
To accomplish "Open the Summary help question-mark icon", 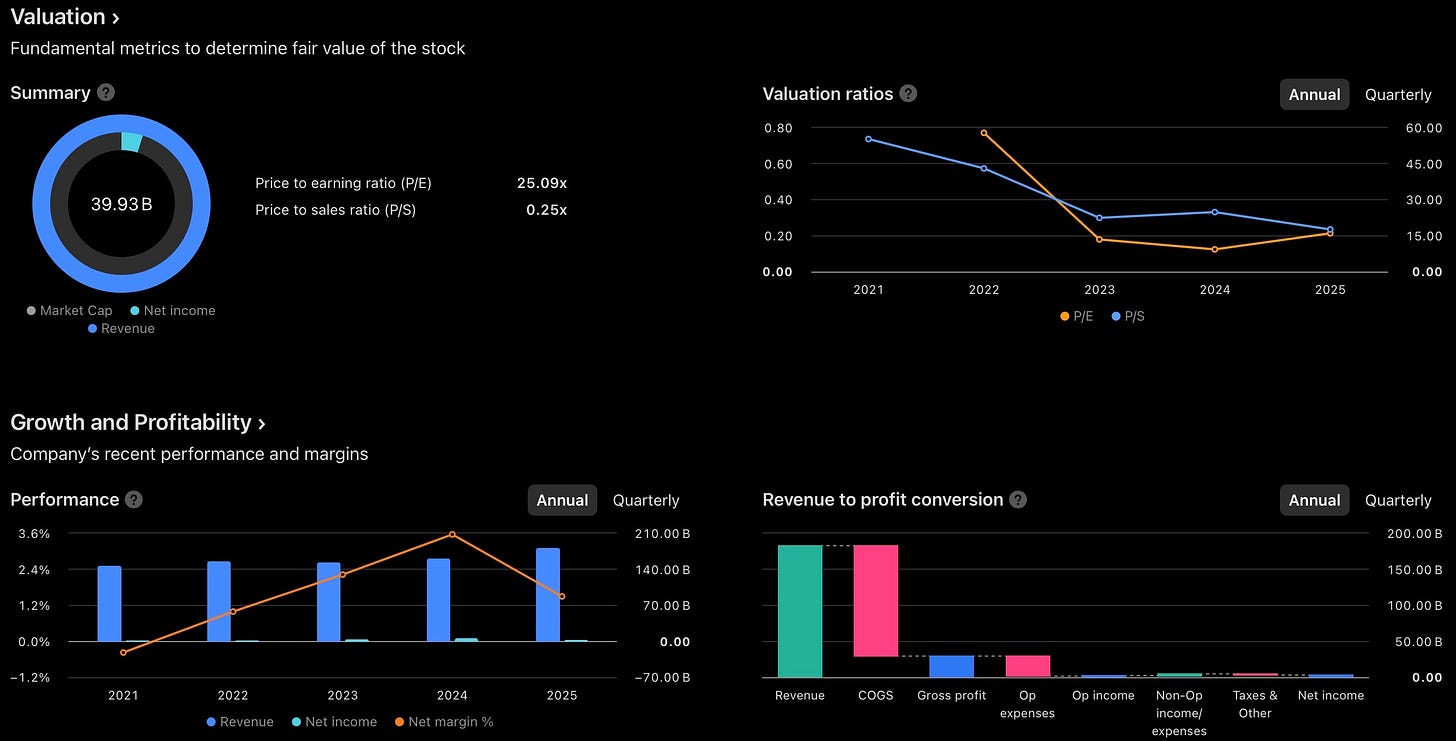I will tap(106, 93).
